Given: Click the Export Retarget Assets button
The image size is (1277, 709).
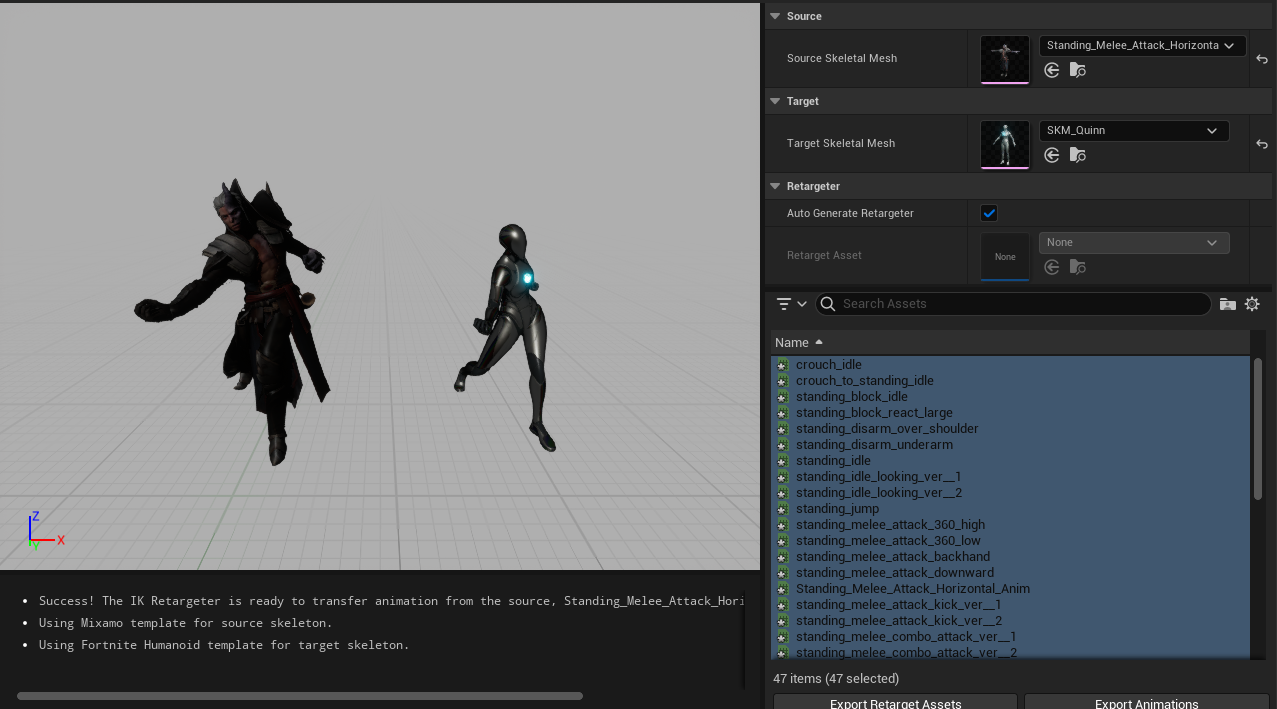Looking at the screenshot, I should pyautogui.click(x=895, y=703).
